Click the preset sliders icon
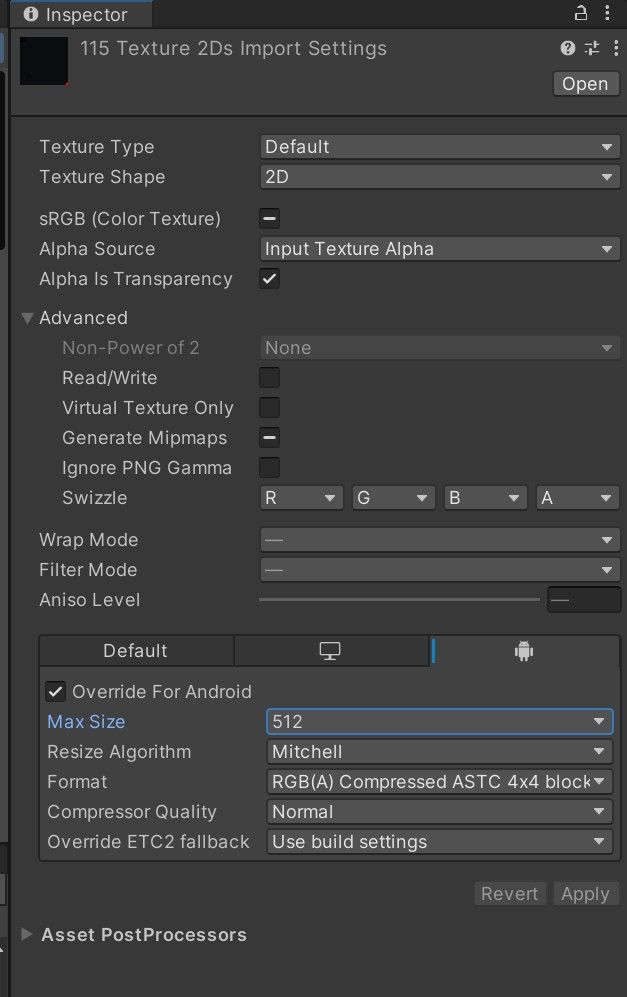The width and height of the screenshot is (627, 997). (592, 48)
